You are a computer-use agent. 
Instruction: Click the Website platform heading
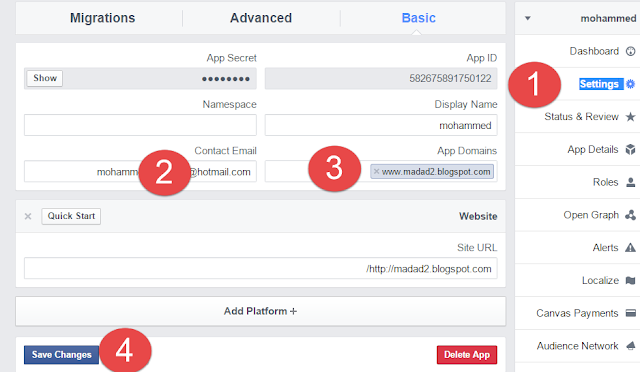[478, 216]
